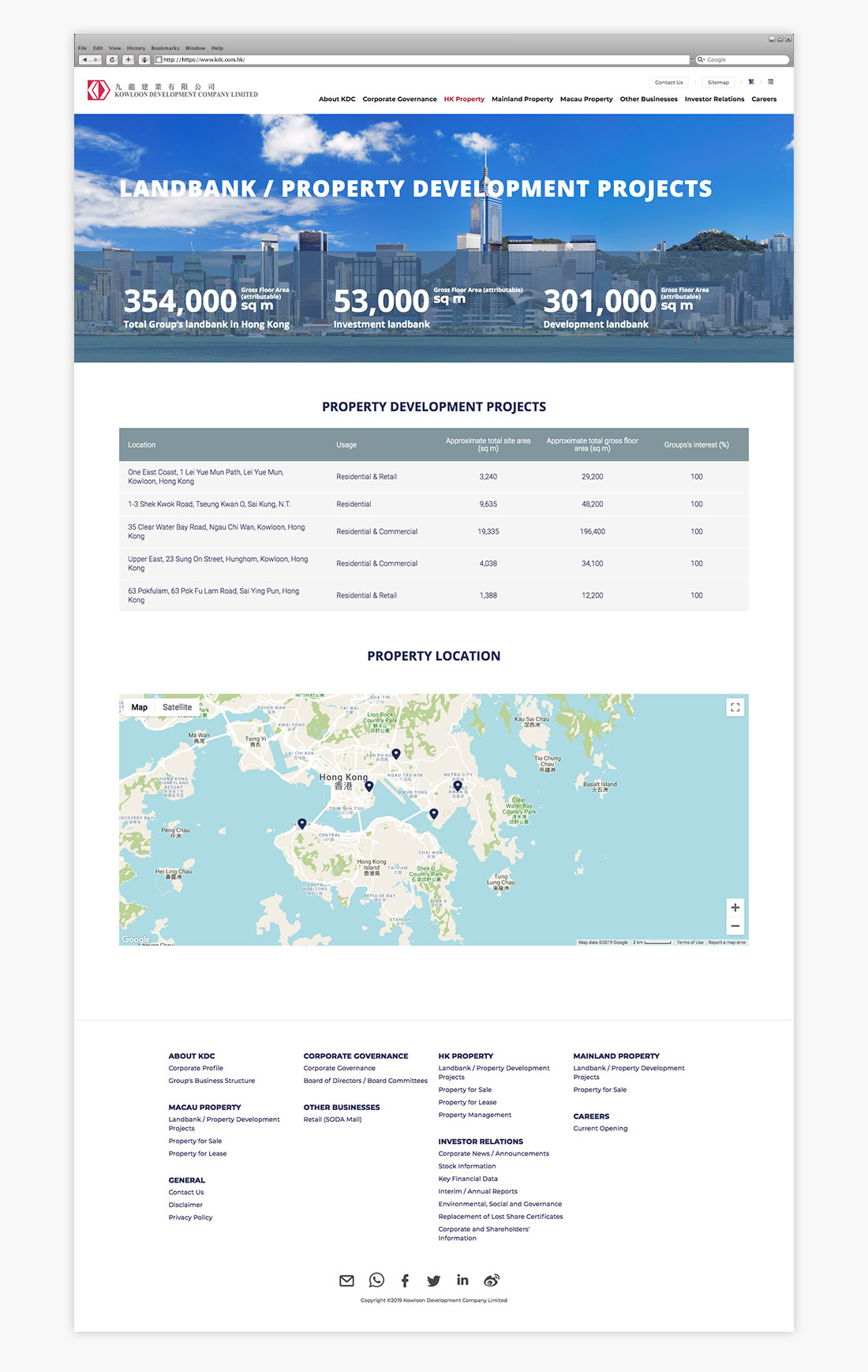868x1372 pixels.
Task: Click the map pin below Hong Kong label
Action: [369, 786]
